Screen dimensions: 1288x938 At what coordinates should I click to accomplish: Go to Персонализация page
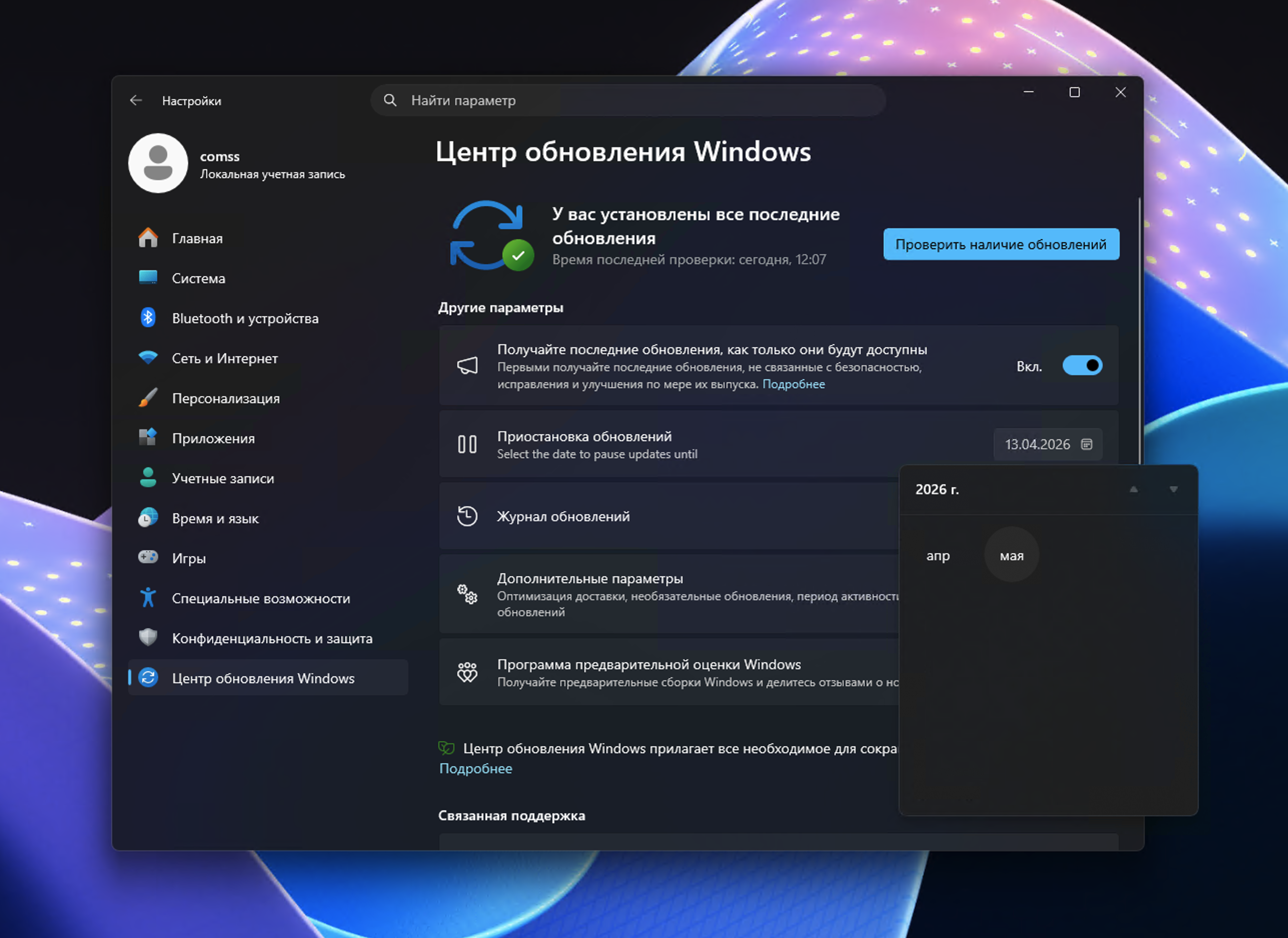coord(226,399)
